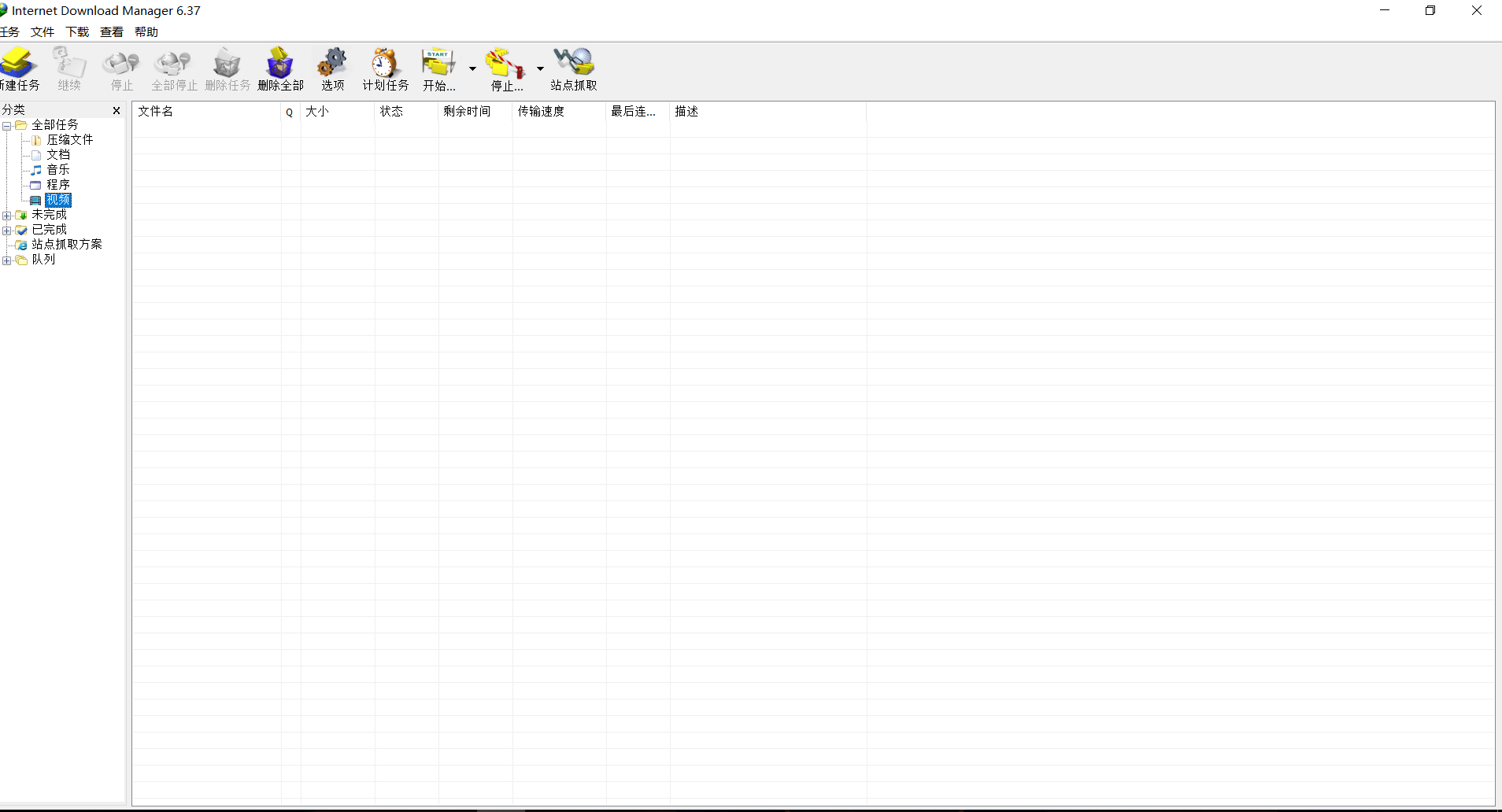Click the 新建任务 toolbar icon
This screenshot has width=1502, height=812.
point(19,68)
